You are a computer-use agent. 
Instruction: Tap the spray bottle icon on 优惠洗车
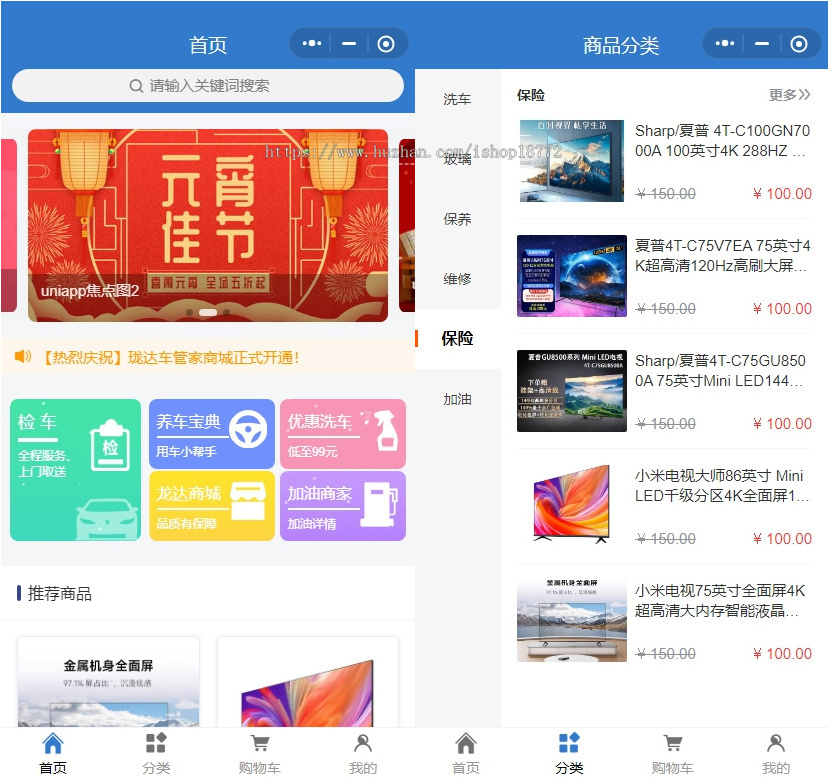[x=383, y=430]
